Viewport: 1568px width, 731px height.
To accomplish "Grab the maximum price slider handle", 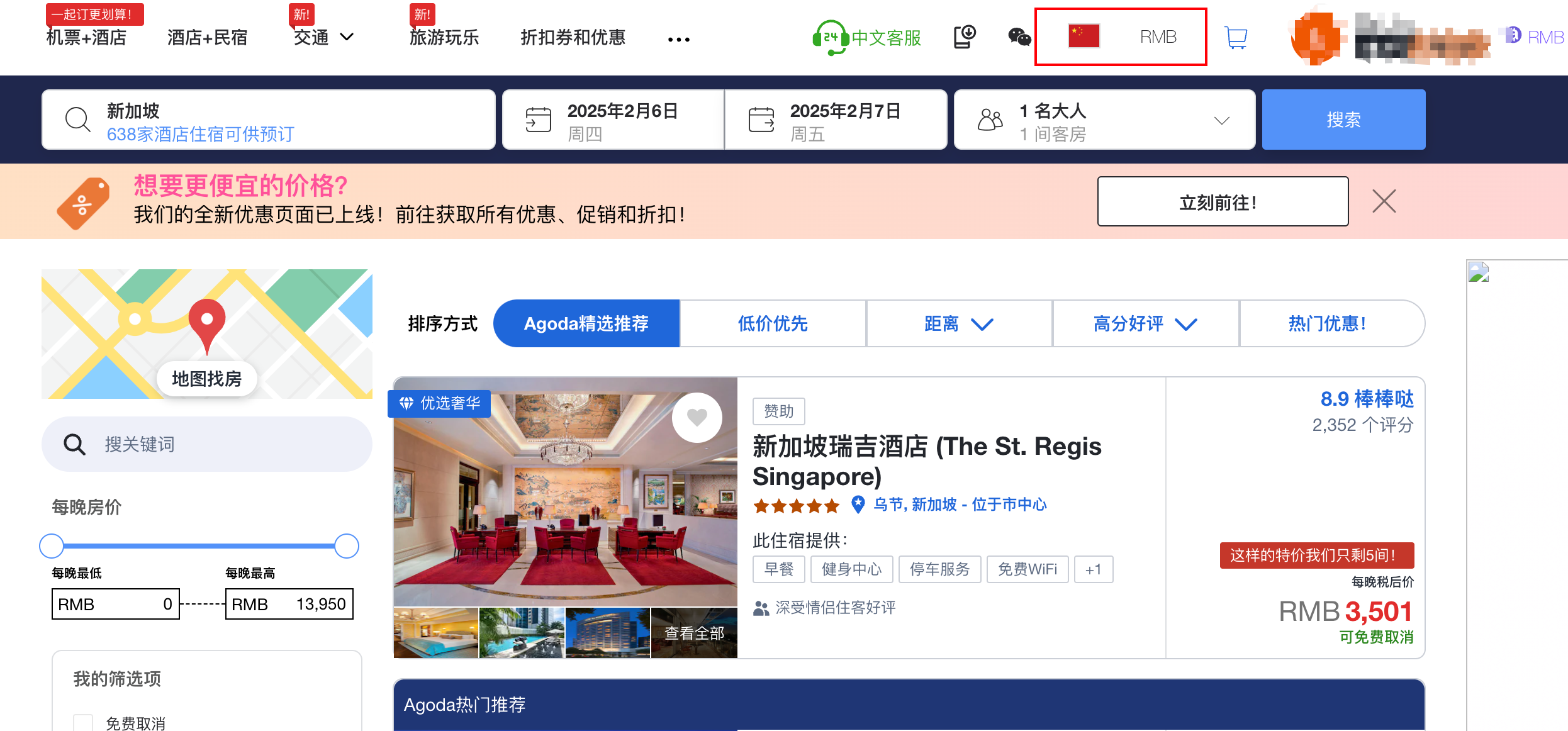I will pos(347,545).
